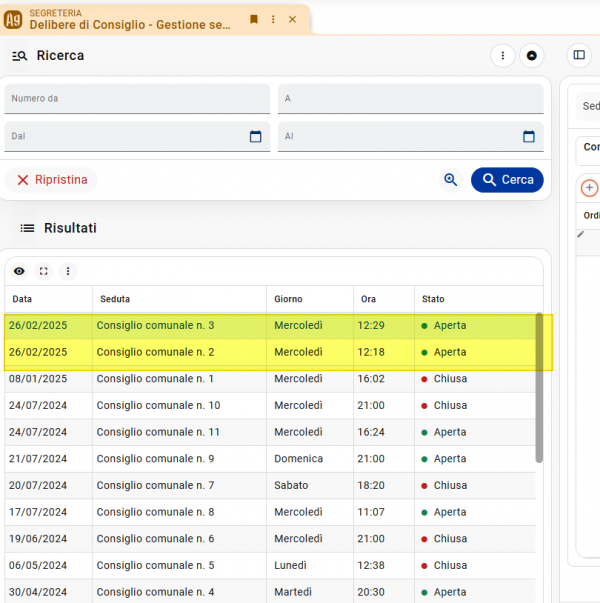Toggle the eye view icon in results

click(19, 272)
